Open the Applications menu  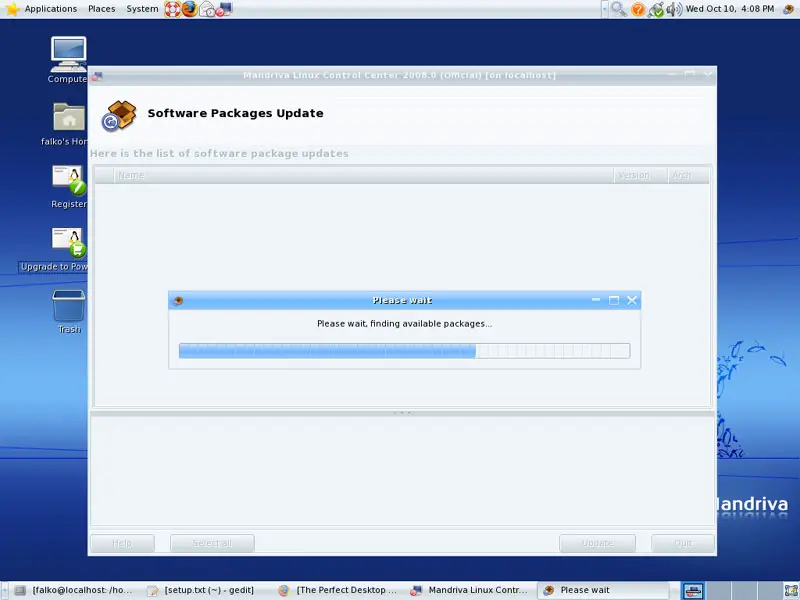51,9
